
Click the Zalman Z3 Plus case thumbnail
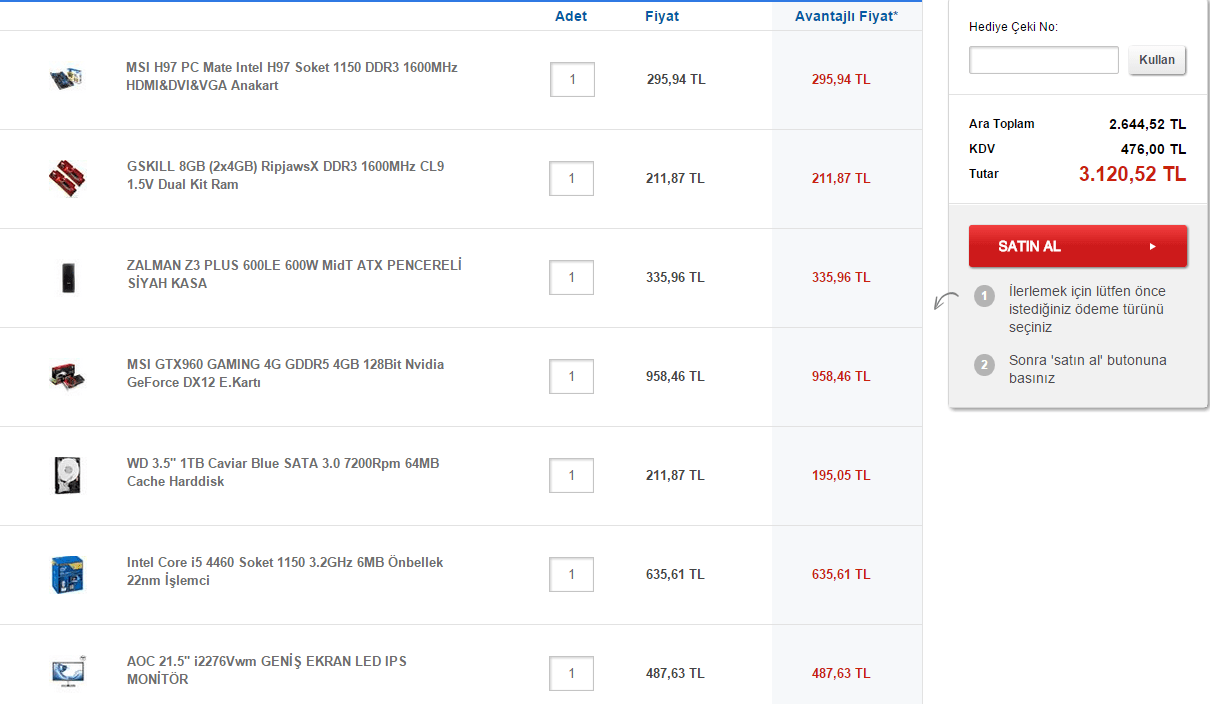(x=67, y=277)
